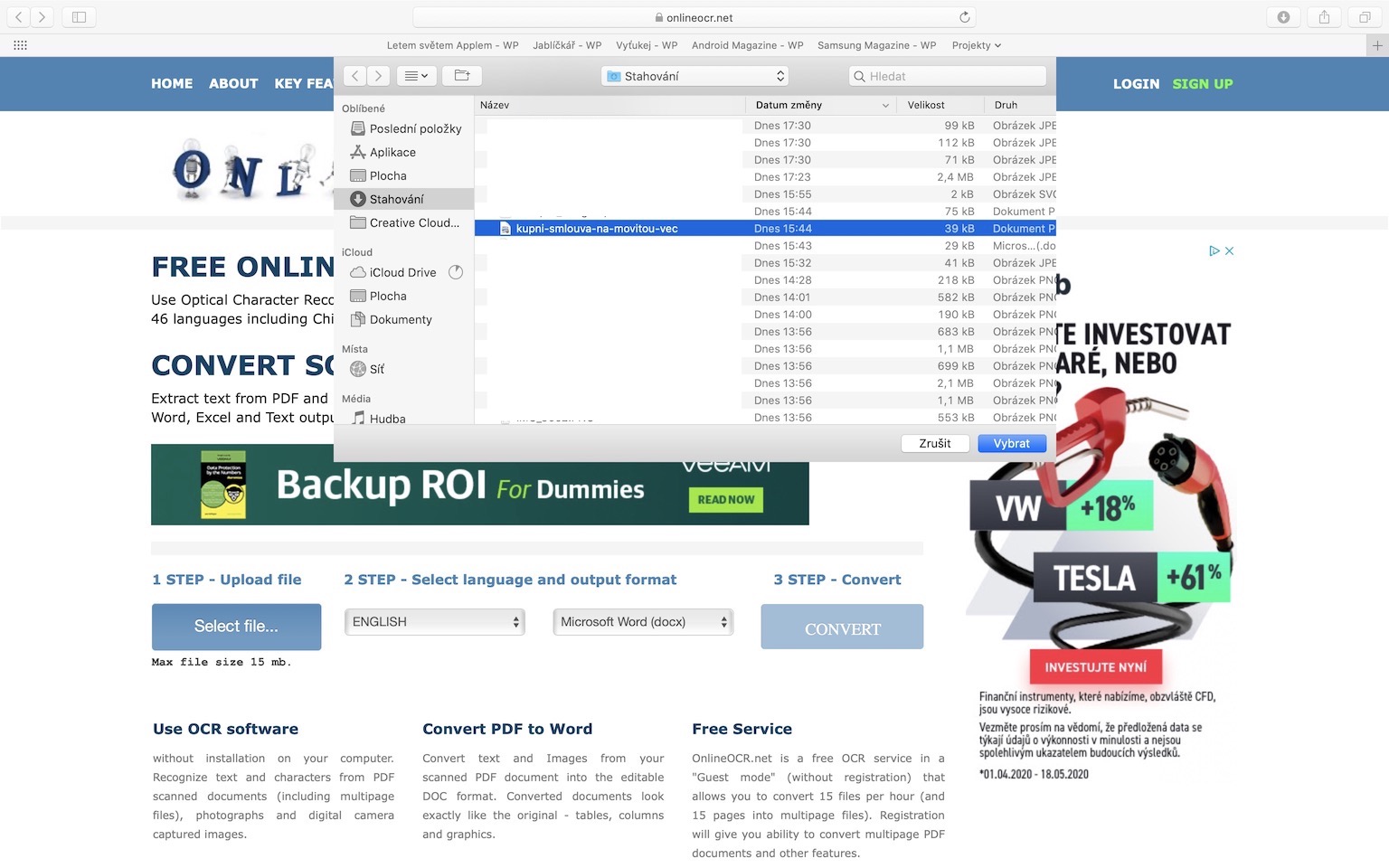Go back in Safari history

(19, 17)
